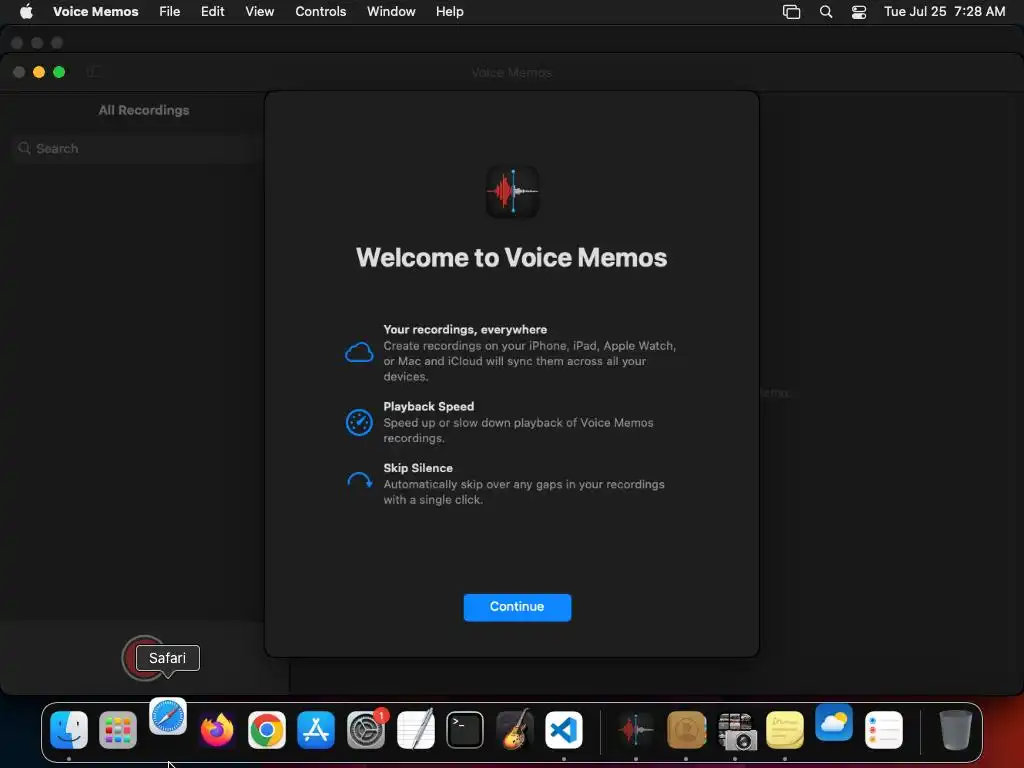
Task: Open App Store from the Dock
Action: (x=316, y=729)
